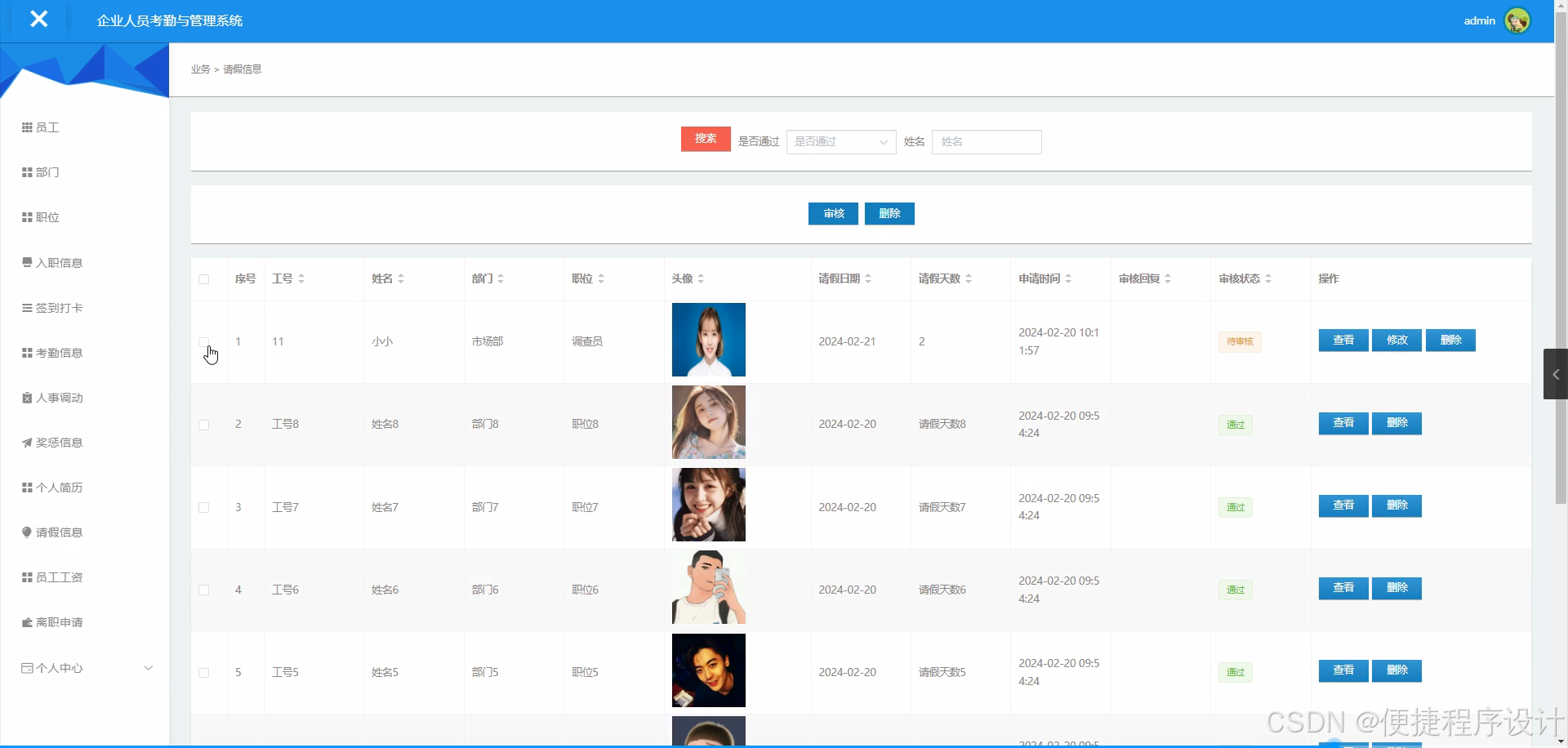Click the 入职信息 sidebar icon
Screen dimensions: 1568x748
(27, 263)
